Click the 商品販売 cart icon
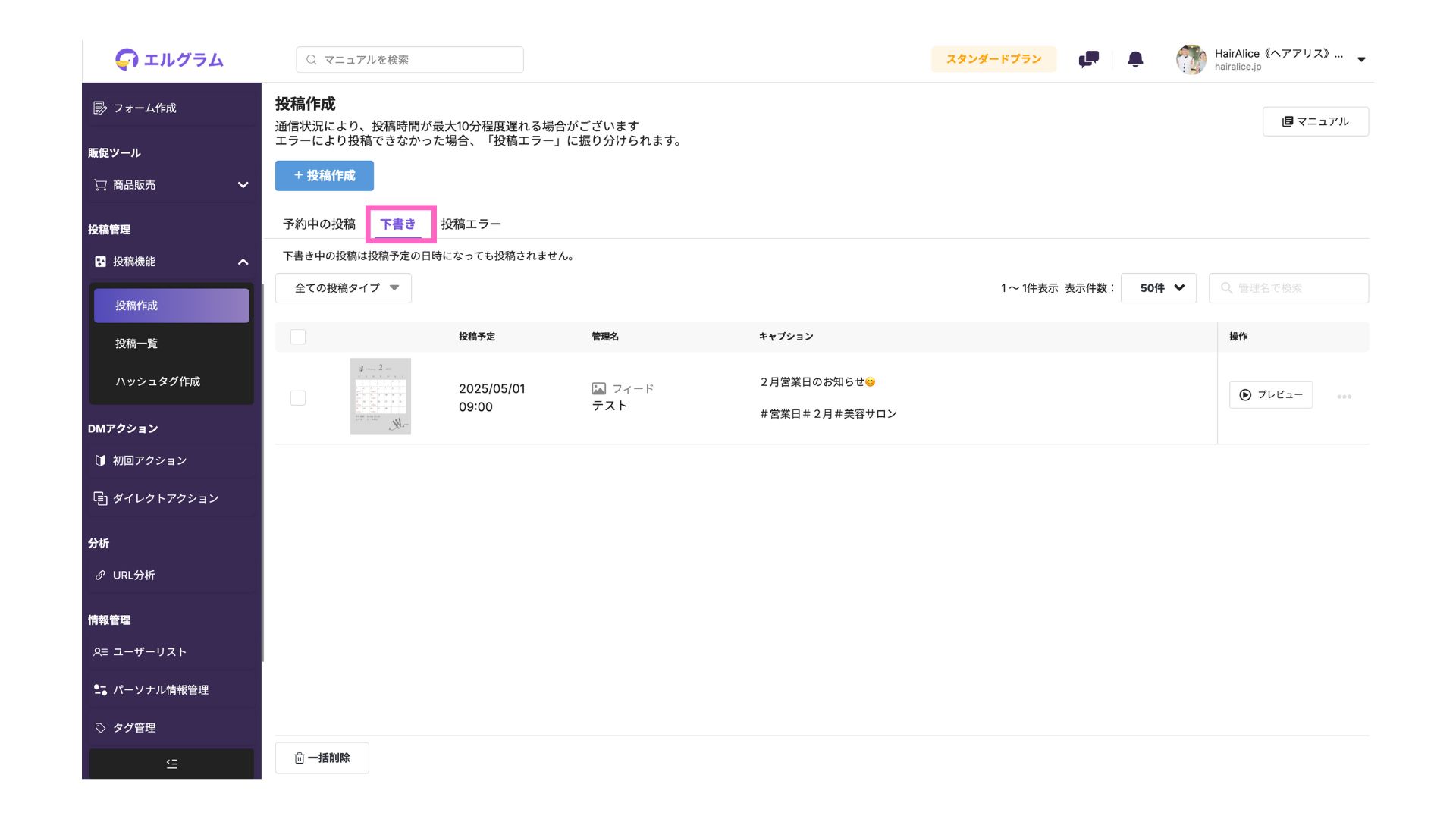Image resolution: width=1456 pixels, height=819 pixels. click(100, 184)
